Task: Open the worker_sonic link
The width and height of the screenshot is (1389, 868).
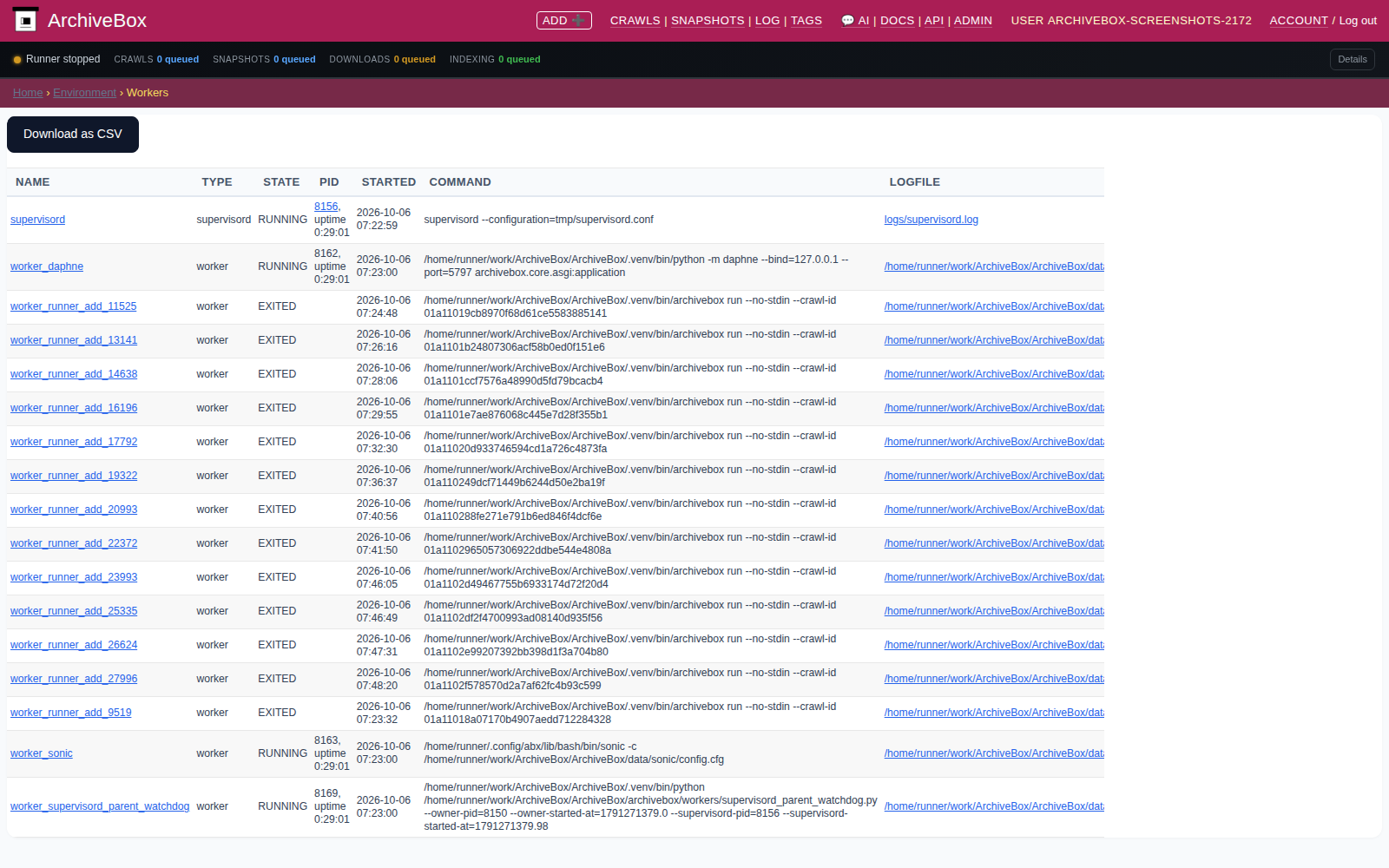Action: point(42,753)
